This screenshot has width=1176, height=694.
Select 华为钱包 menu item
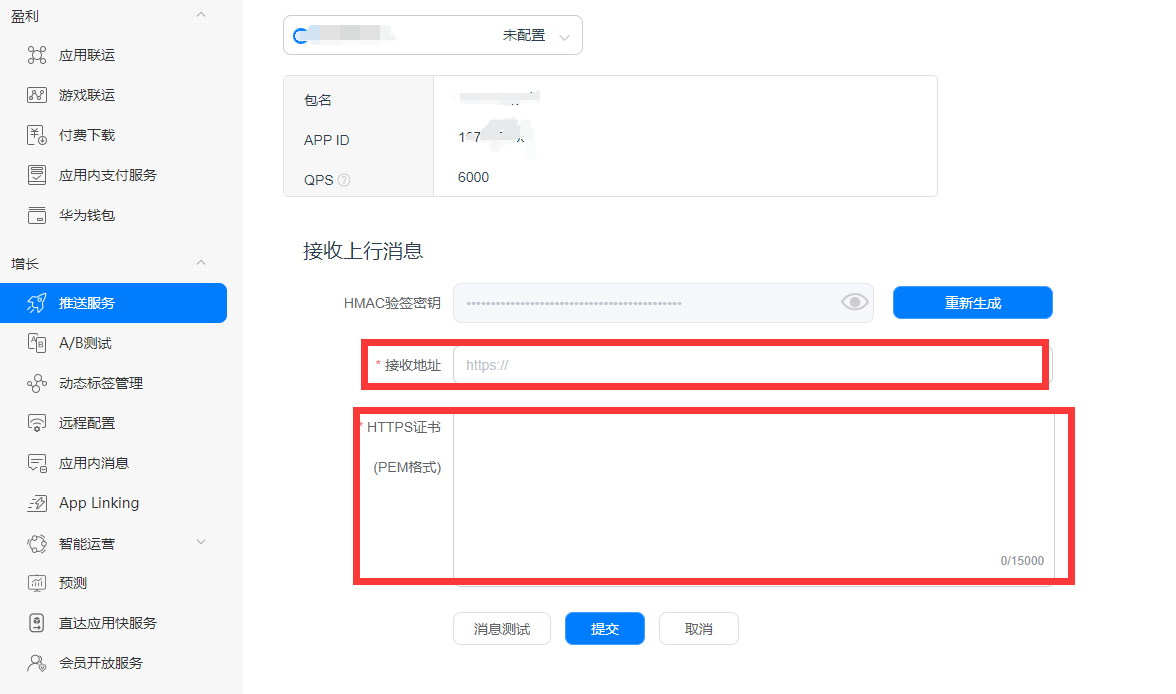point(87,215)
